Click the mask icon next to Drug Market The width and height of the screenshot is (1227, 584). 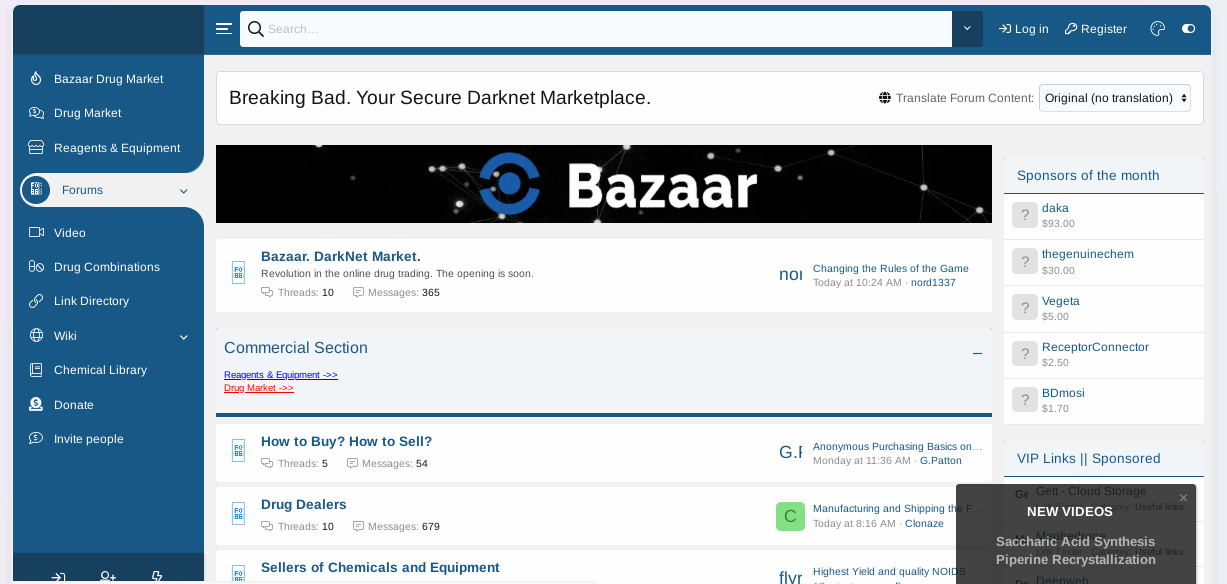click(37, 113)
